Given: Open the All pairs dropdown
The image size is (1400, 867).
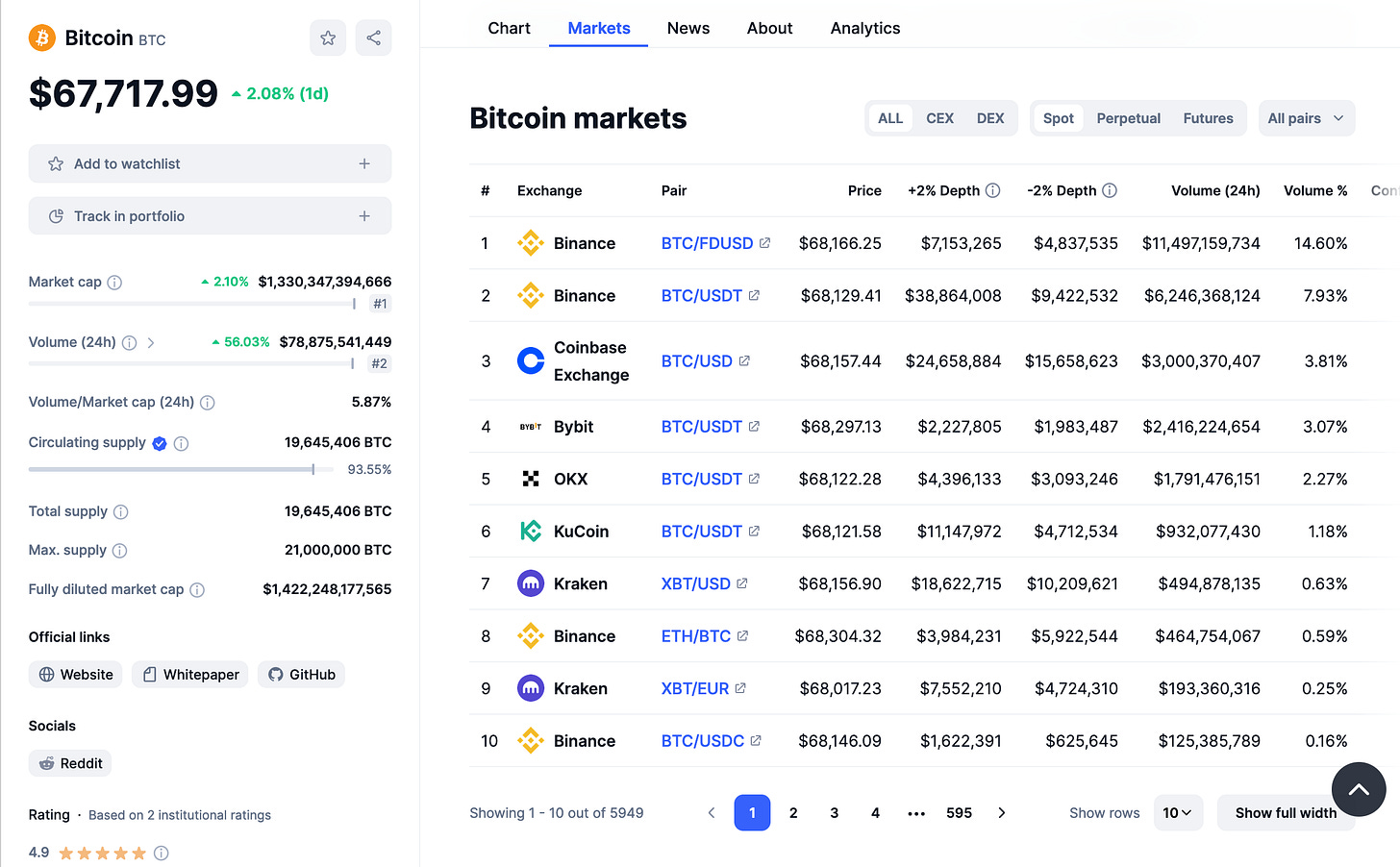Looking at the screenshot, I should click(1307, 118).
